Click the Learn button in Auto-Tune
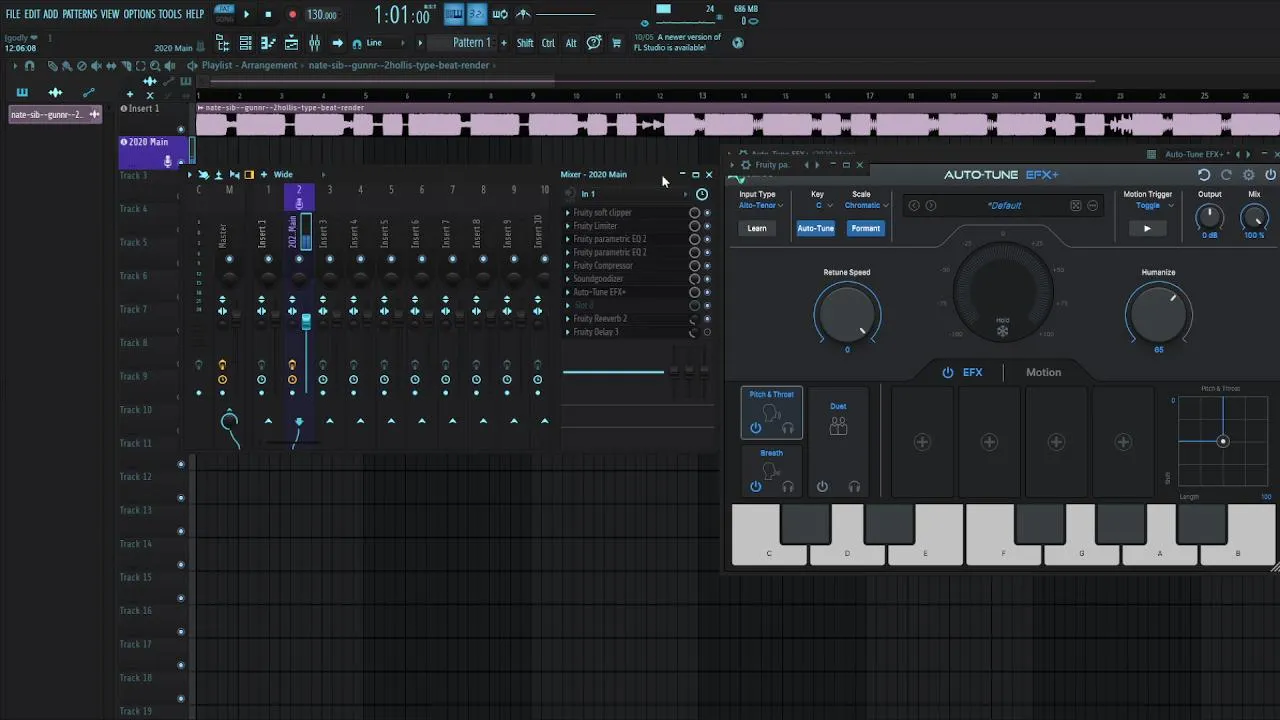This screenshot has height=720, width=1280. click(757, 228)
